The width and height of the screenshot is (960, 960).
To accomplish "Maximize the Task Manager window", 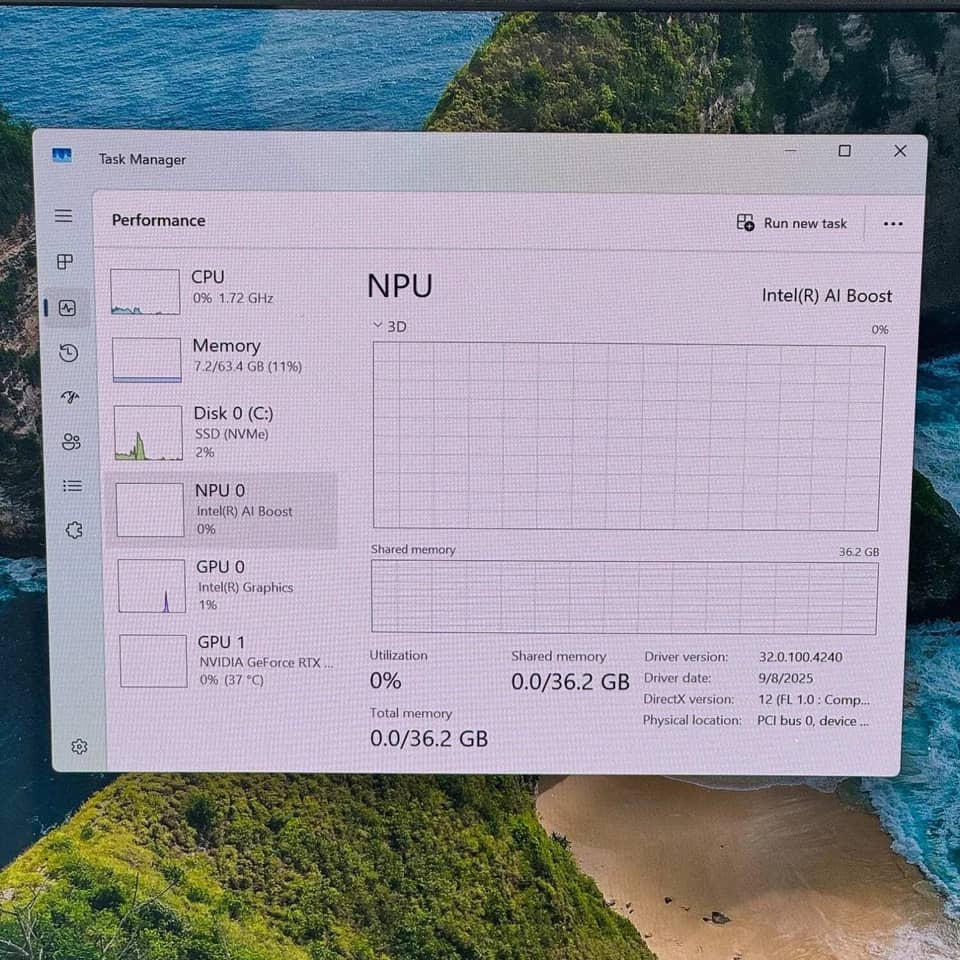I will [x=845, y=151].
